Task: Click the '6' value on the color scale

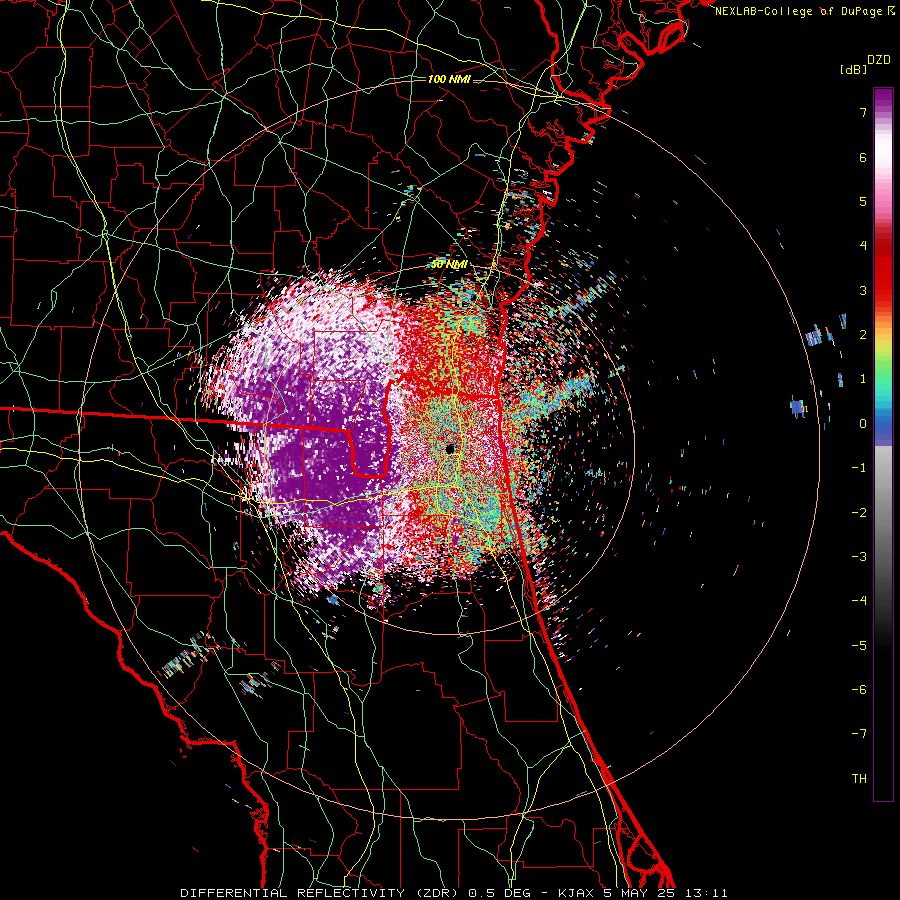Action: (x=863, y=157)
